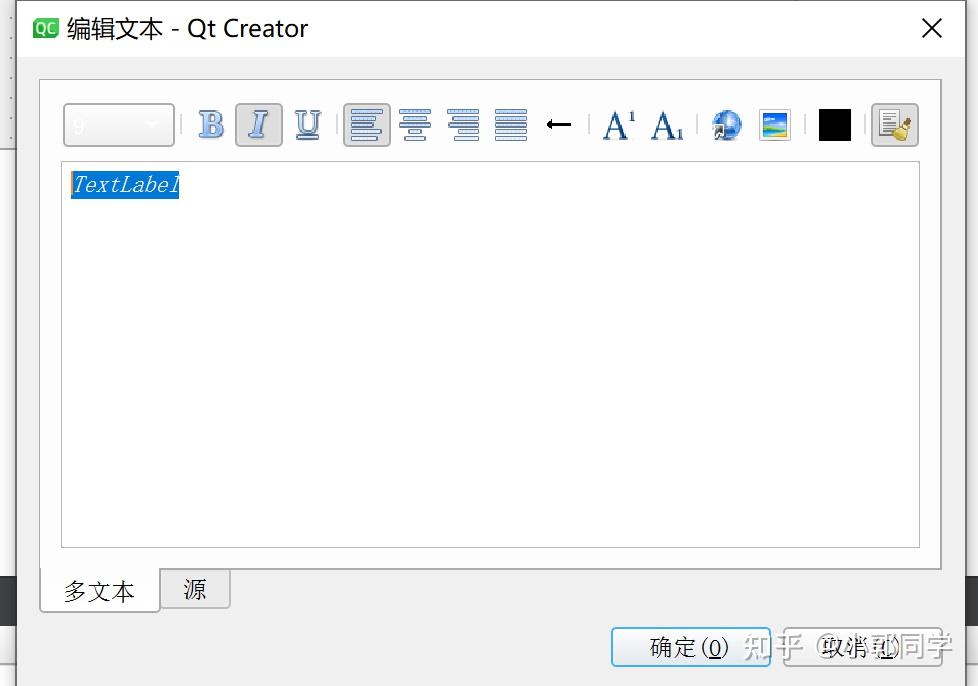Select the right align icon
Viewport: 978px width, 686px height.
[x=463, y=124]
